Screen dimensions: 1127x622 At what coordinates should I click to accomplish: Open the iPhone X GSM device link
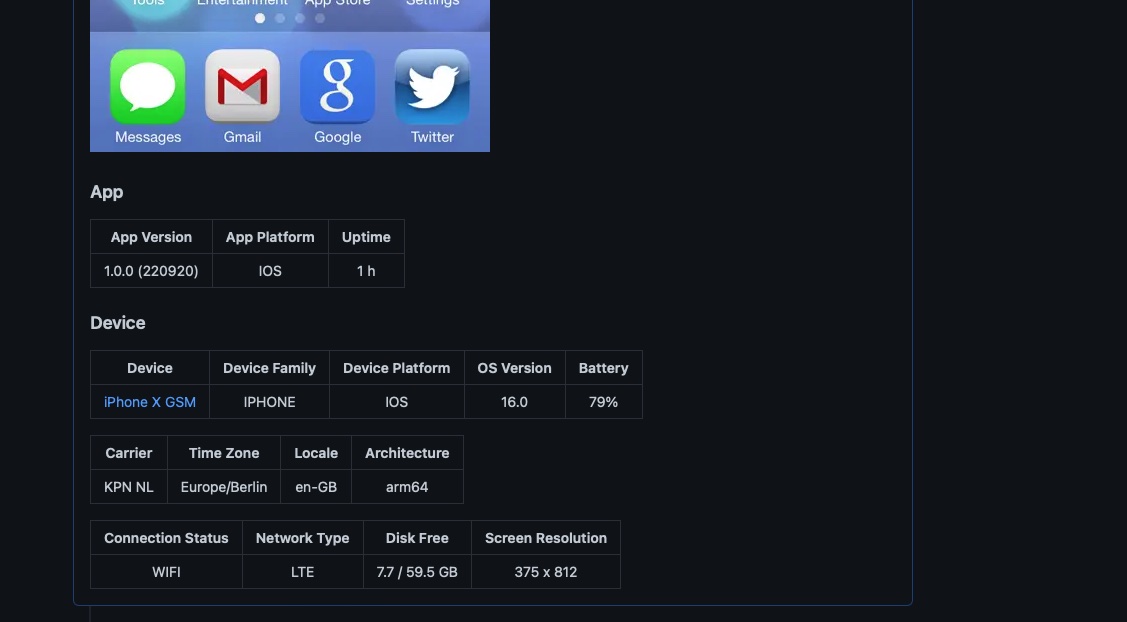click(x=150, y=402)
